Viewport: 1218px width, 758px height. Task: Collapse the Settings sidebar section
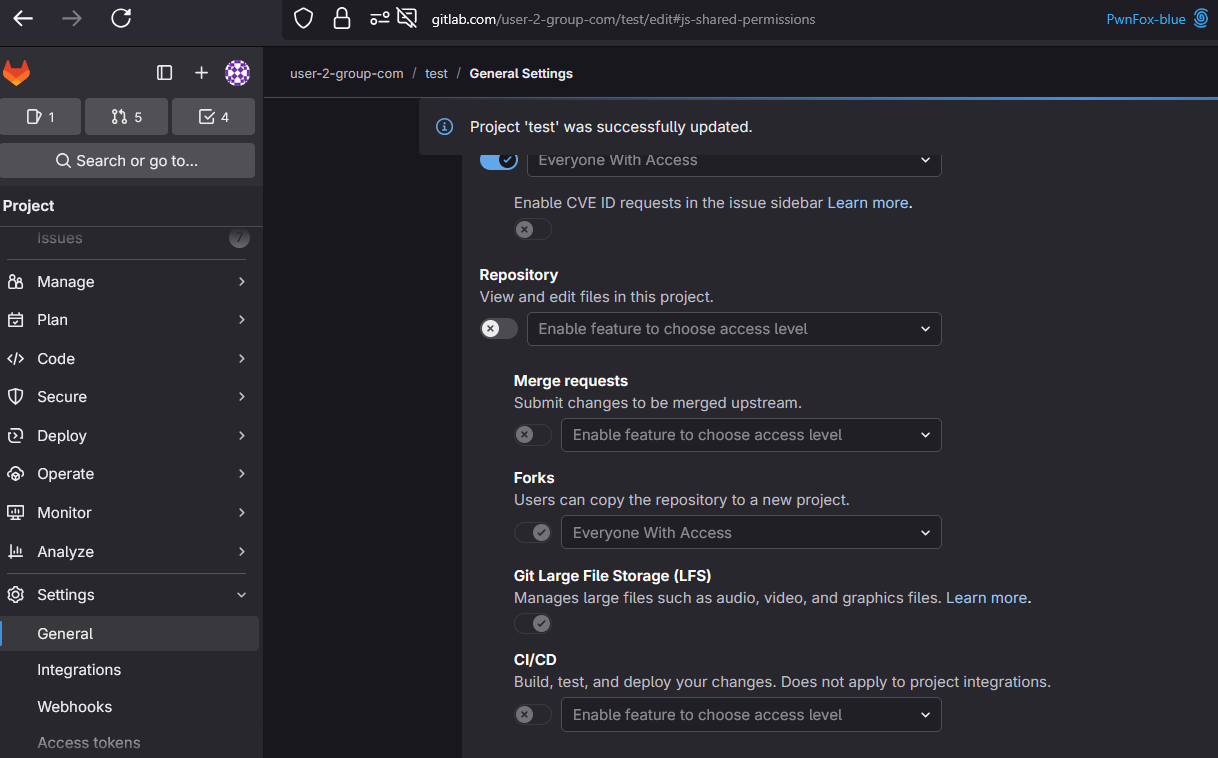tap(128, 595)
